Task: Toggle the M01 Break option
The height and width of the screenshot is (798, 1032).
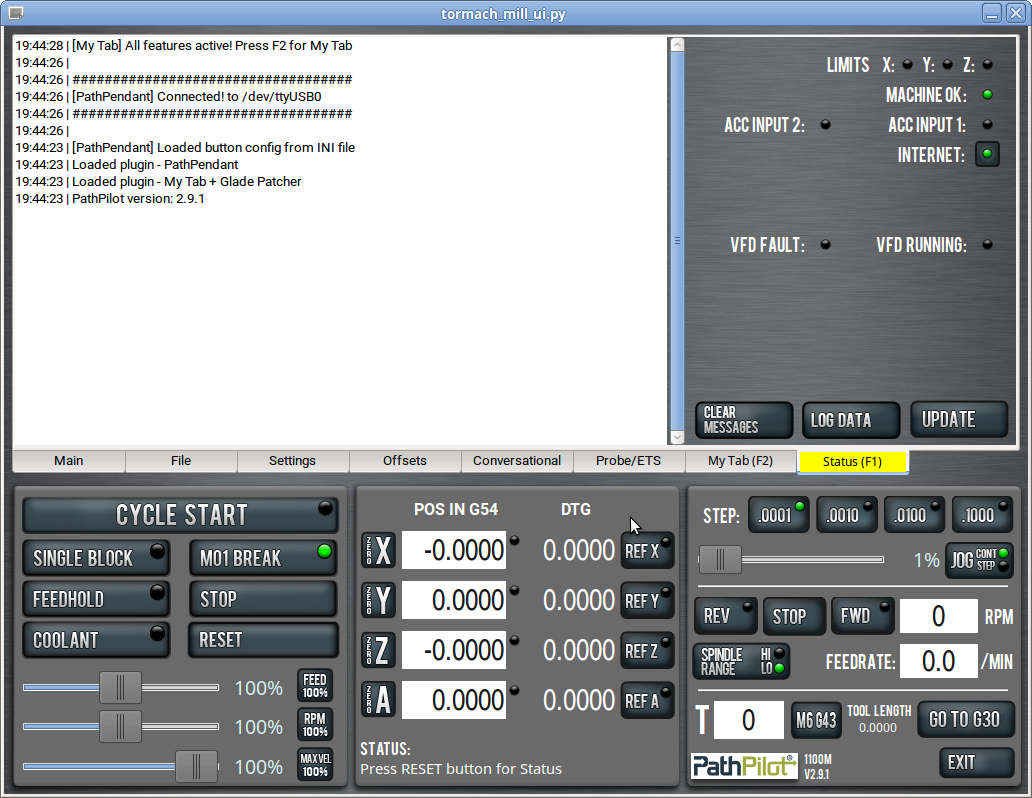Action: pos(262,558)
